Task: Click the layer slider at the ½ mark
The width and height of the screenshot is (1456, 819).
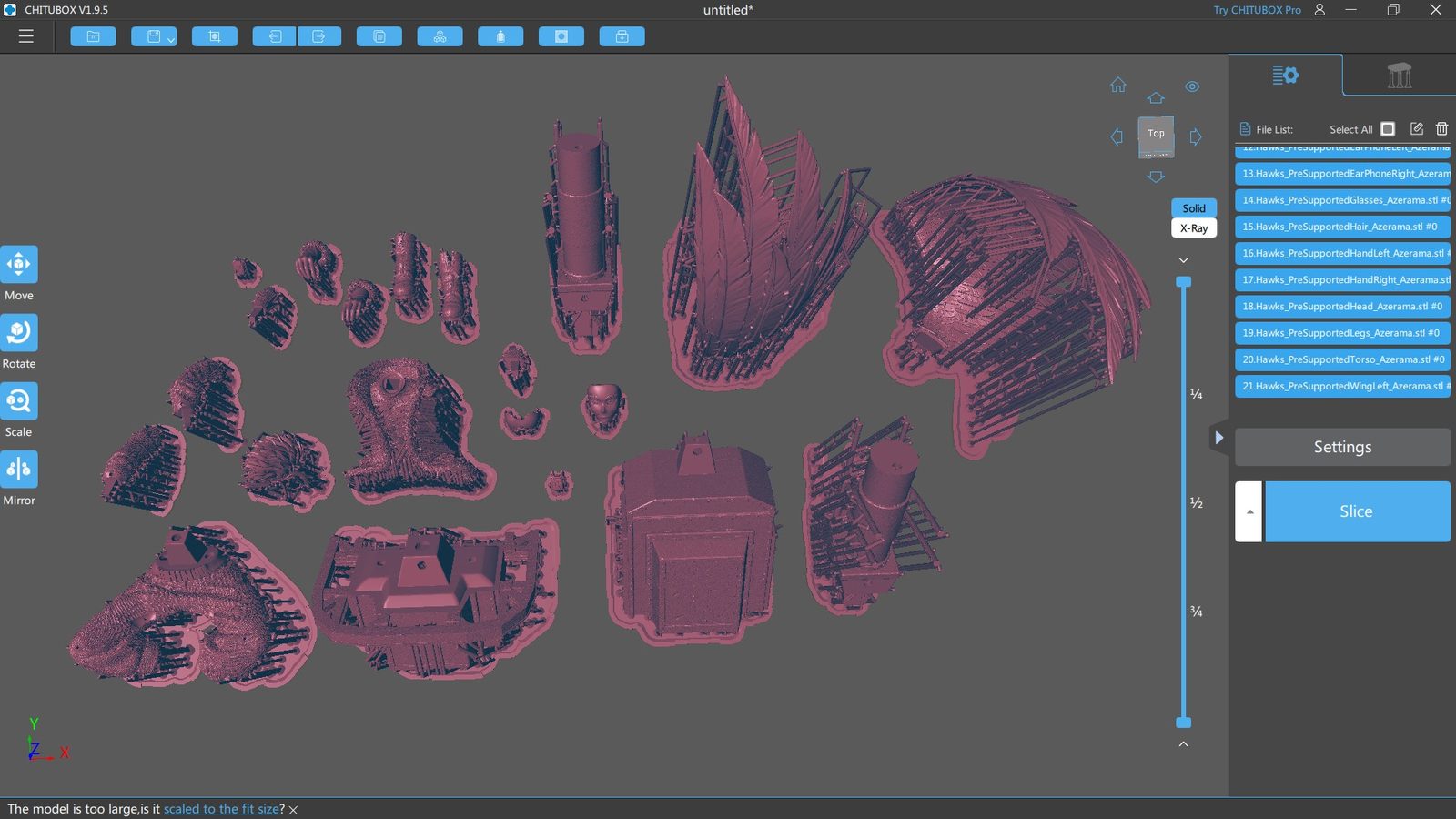Action: (1183, 502)
